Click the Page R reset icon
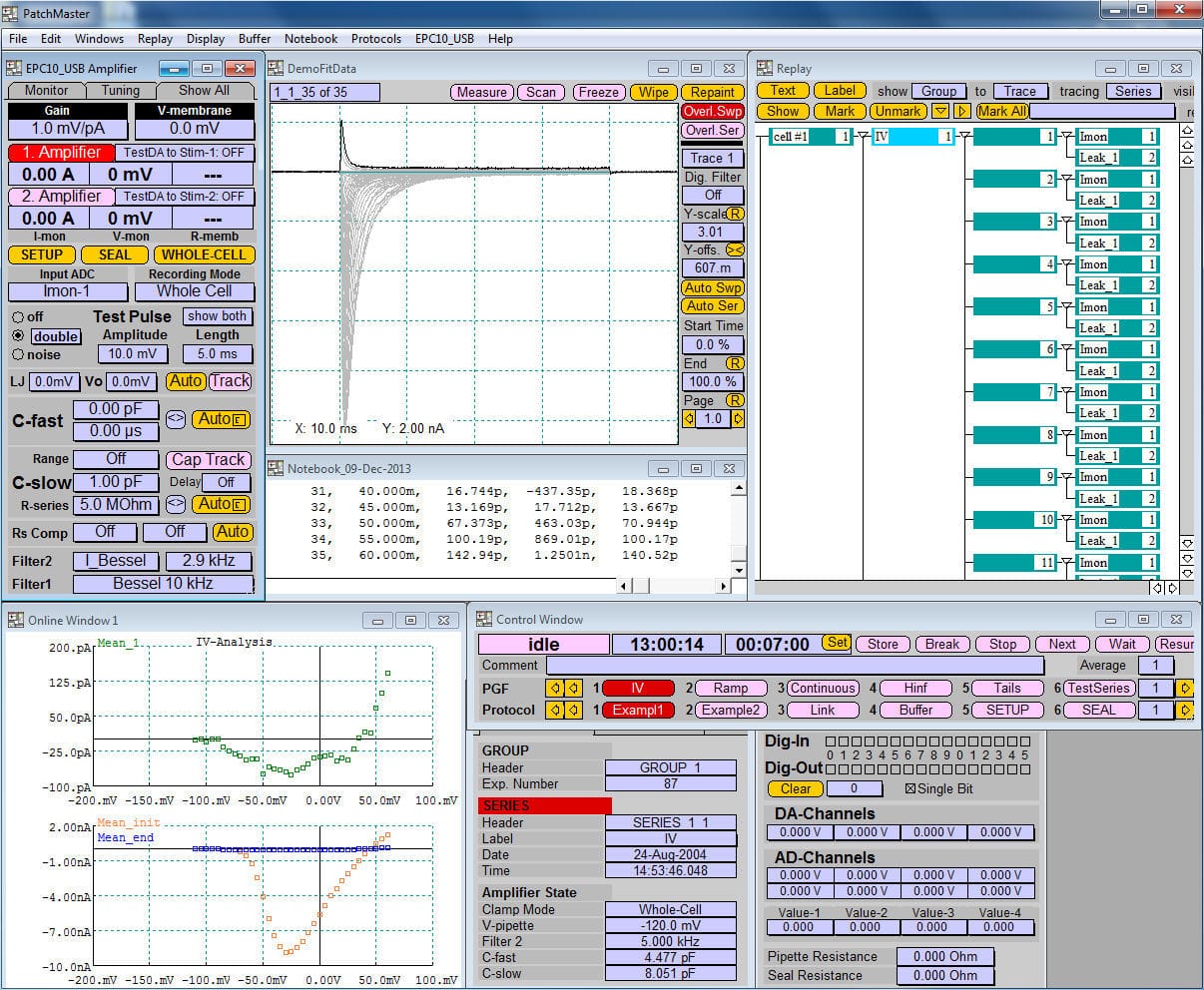Viewport: 1204px width, 990px height. [x=736, y=399]
